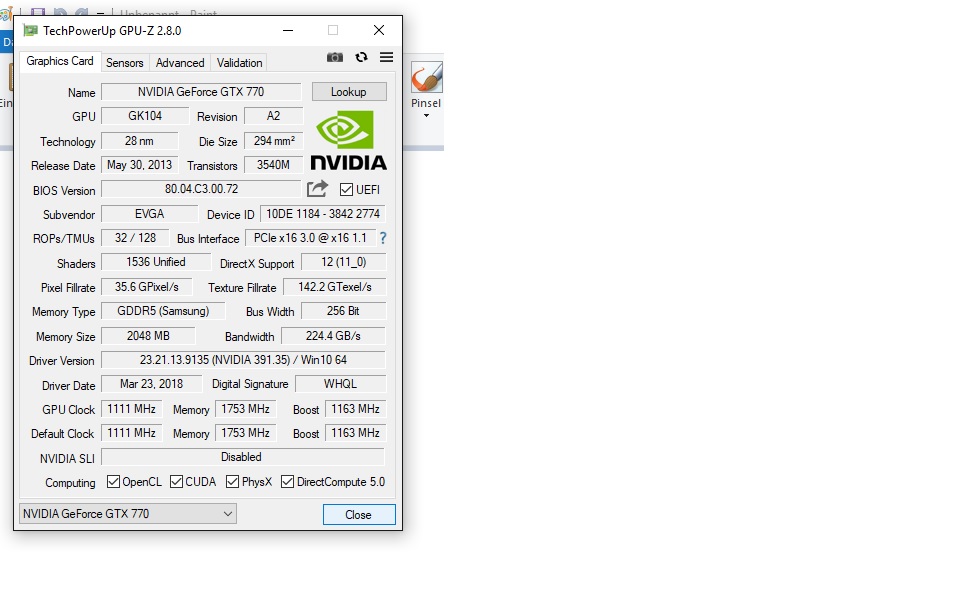Click the Release Date May 30, 2013
960x592 pixels.
point(140,165)
